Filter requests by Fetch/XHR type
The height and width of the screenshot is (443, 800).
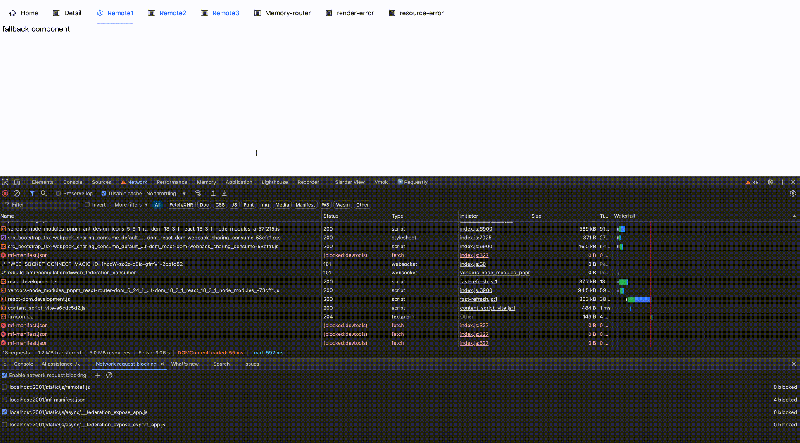[x=181, y=205]
